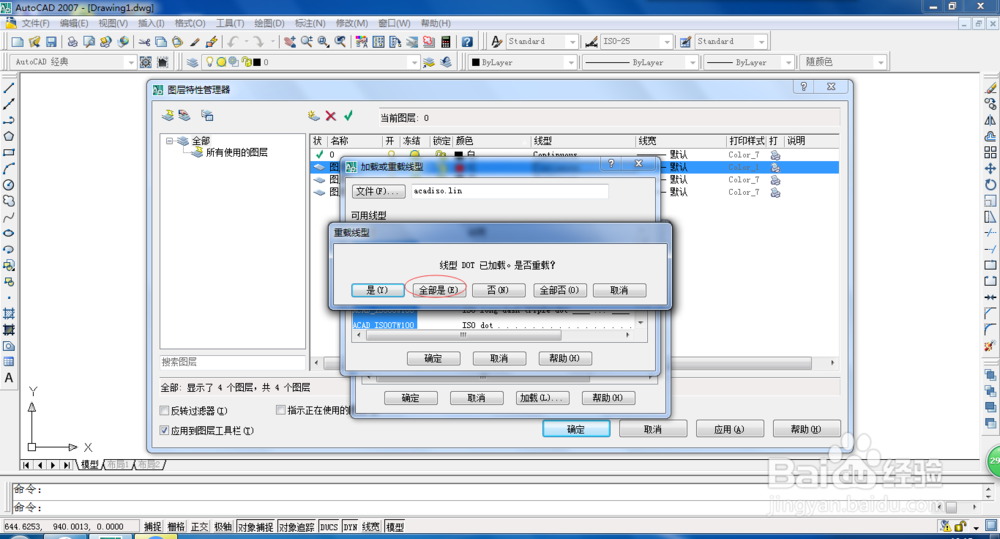Open Standard text style dropdown
Image resolution: width=1000 pixels, height=539 pixels.
573,41
